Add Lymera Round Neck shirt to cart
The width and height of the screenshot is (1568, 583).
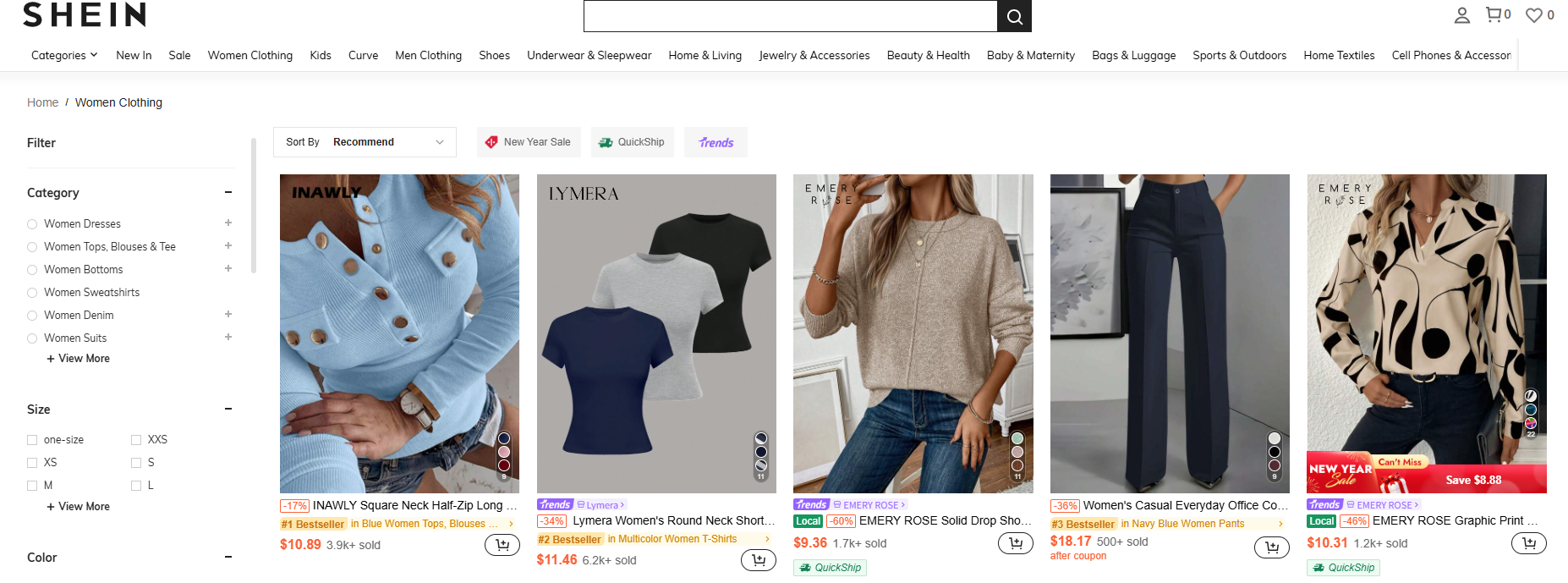(759, 560)
